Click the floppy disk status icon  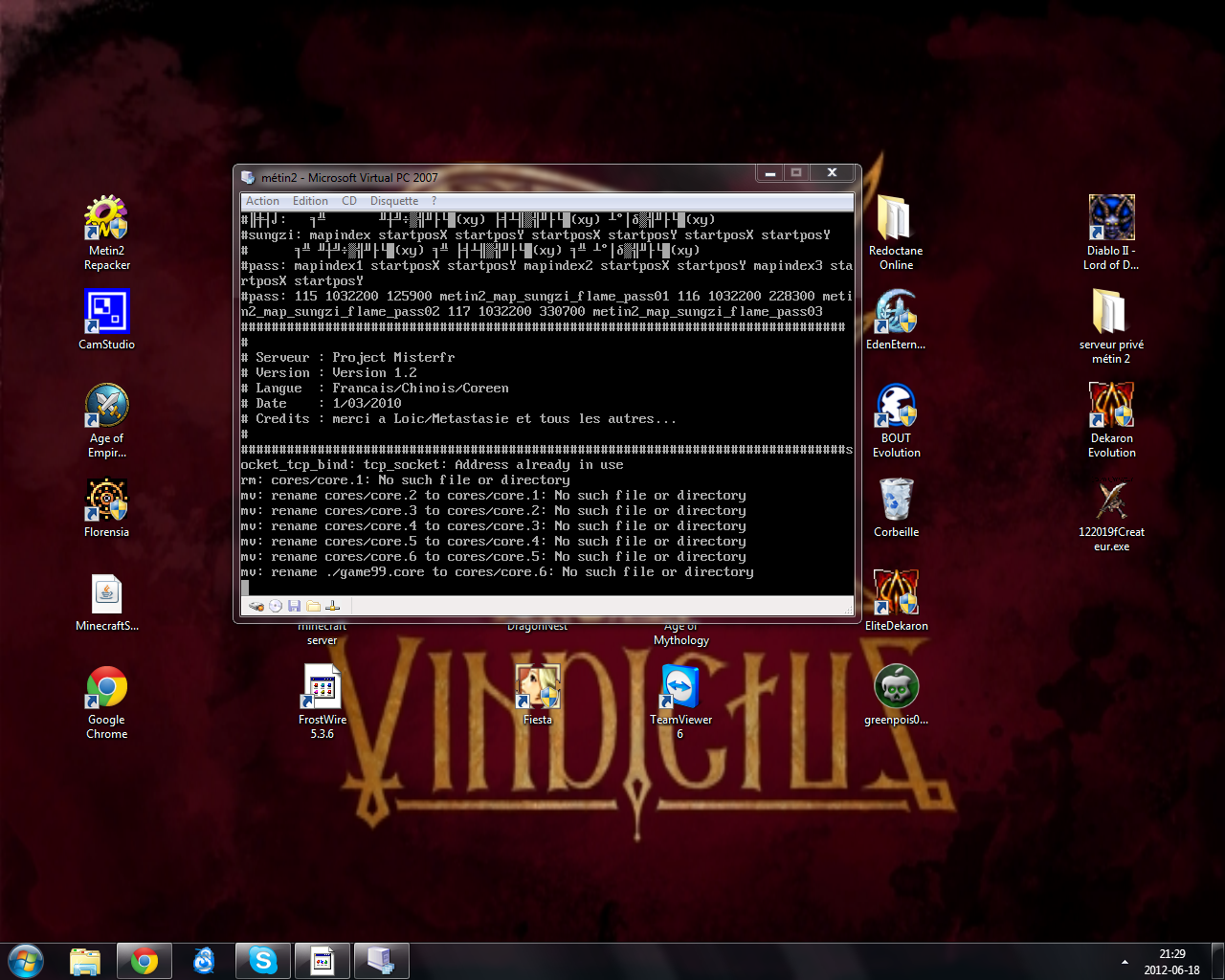click(295, 606)
